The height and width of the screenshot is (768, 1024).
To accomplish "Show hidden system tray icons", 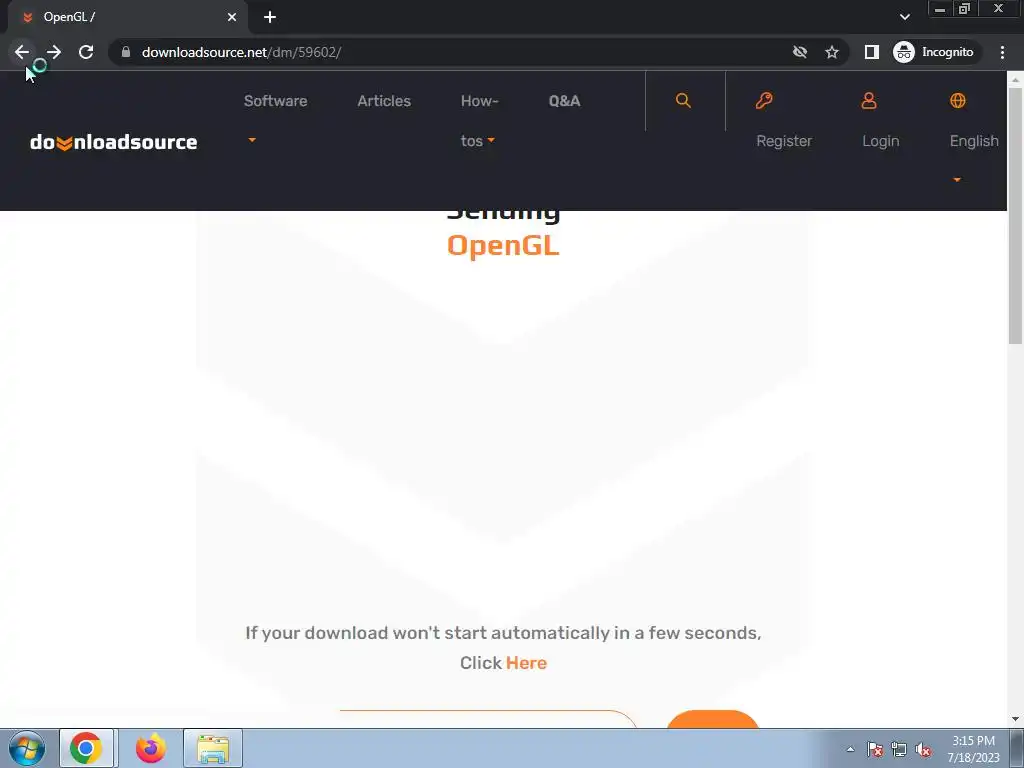I will [x=850, y=749].
